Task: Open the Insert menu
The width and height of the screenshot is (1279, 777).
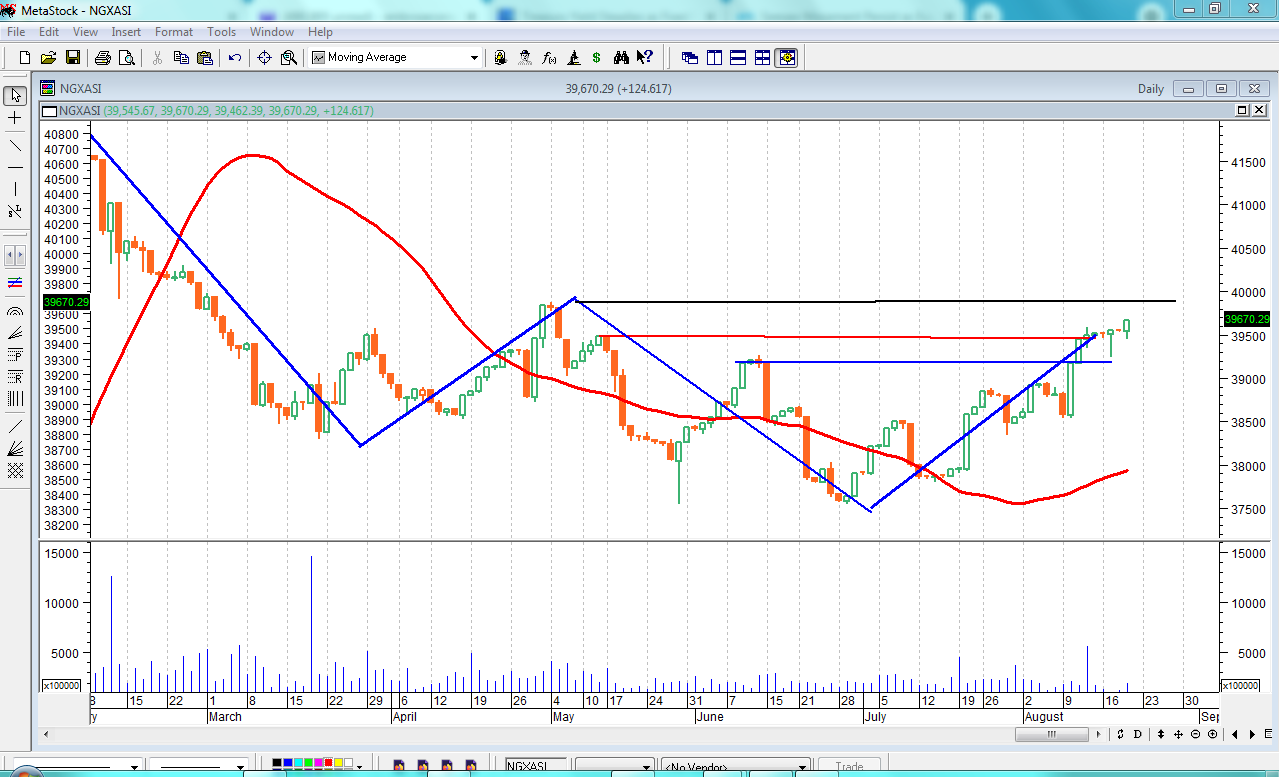Action: pos(126,32)
